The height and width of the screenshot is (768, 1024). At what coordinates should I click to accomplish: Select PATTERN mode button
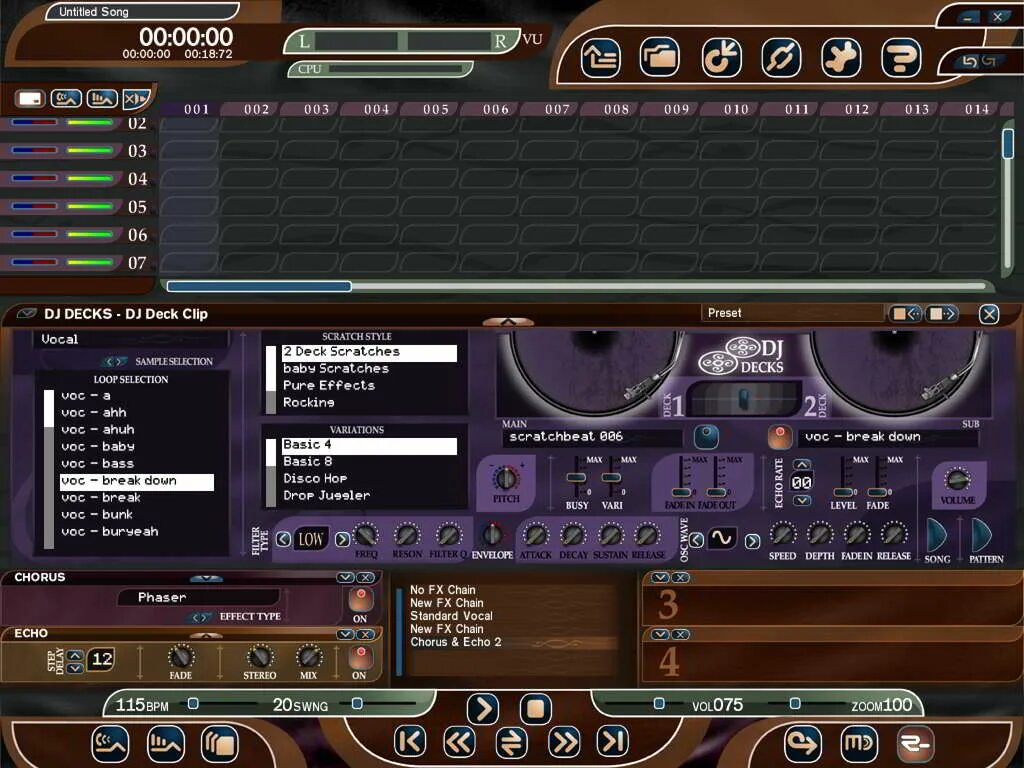point(981,536)
